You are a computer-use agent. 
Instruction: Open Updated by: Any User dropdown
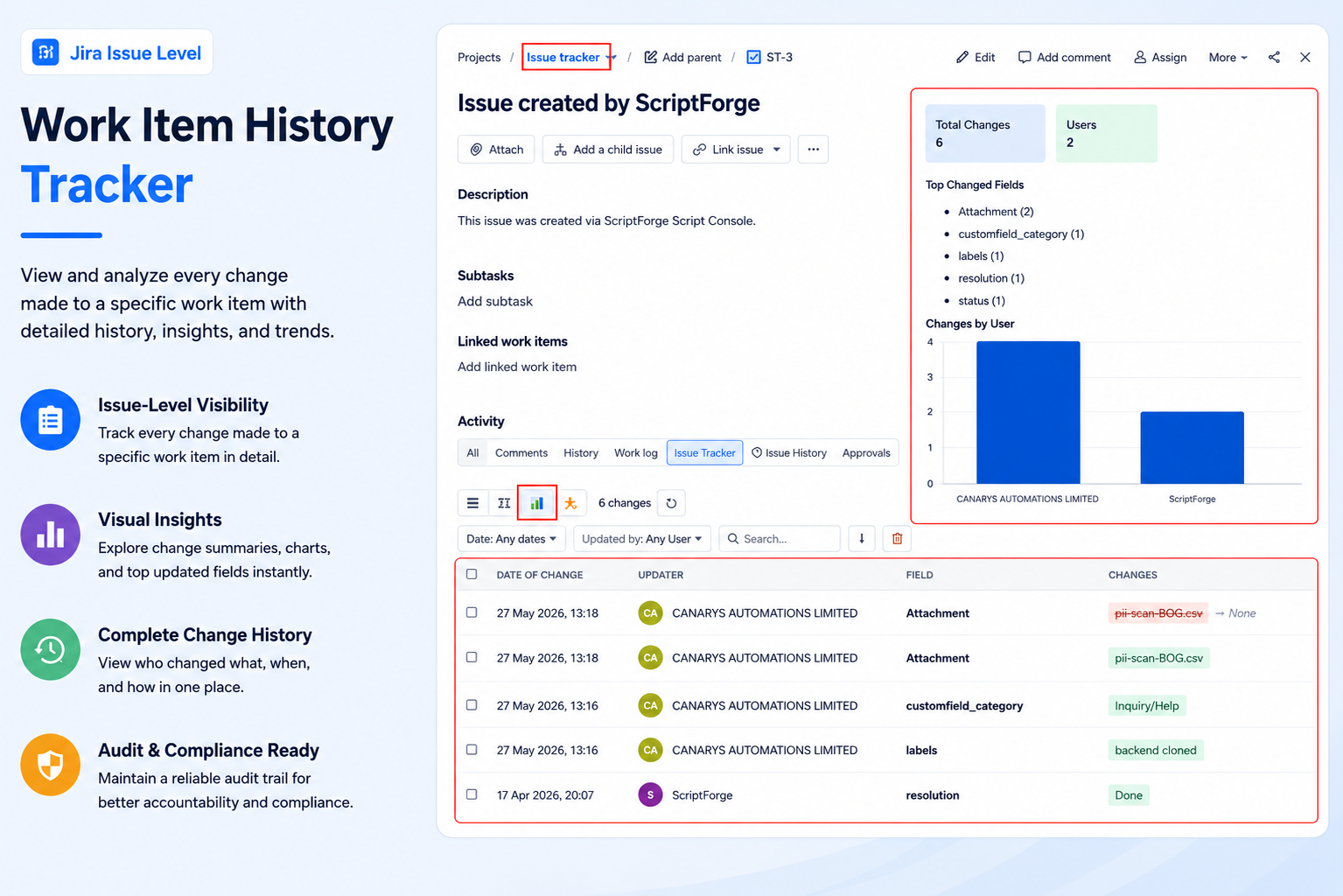pos(642,539)
